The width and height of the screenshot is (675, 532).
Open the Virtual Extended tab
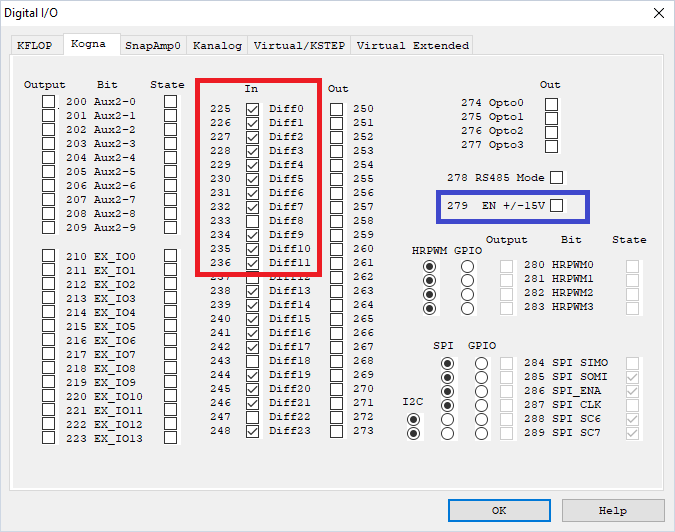point(412,45)
